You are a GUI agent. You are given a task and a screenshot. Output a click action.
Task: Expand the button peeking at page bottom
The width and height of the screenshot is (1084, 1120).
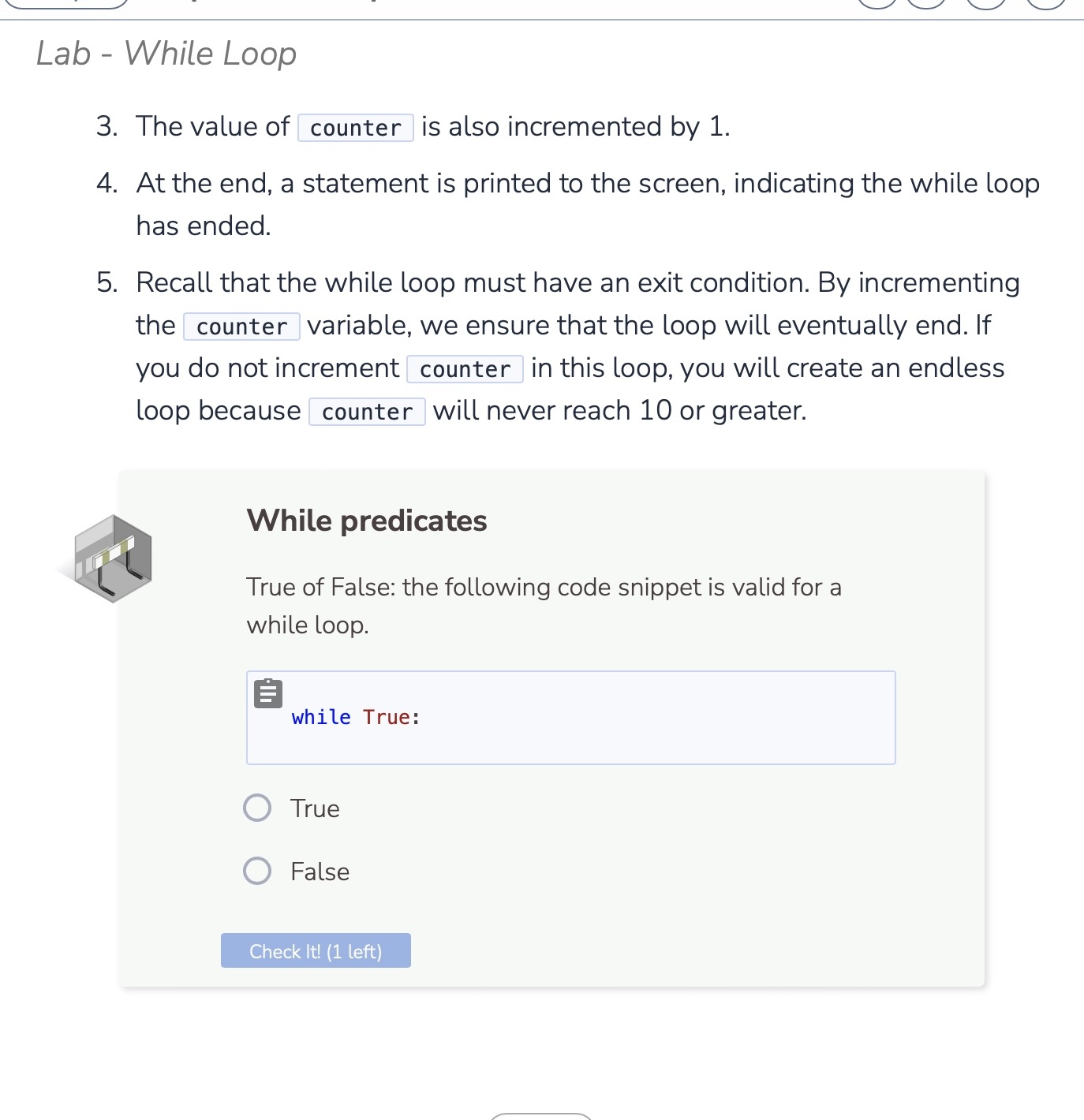click(x=540, y=1116)
